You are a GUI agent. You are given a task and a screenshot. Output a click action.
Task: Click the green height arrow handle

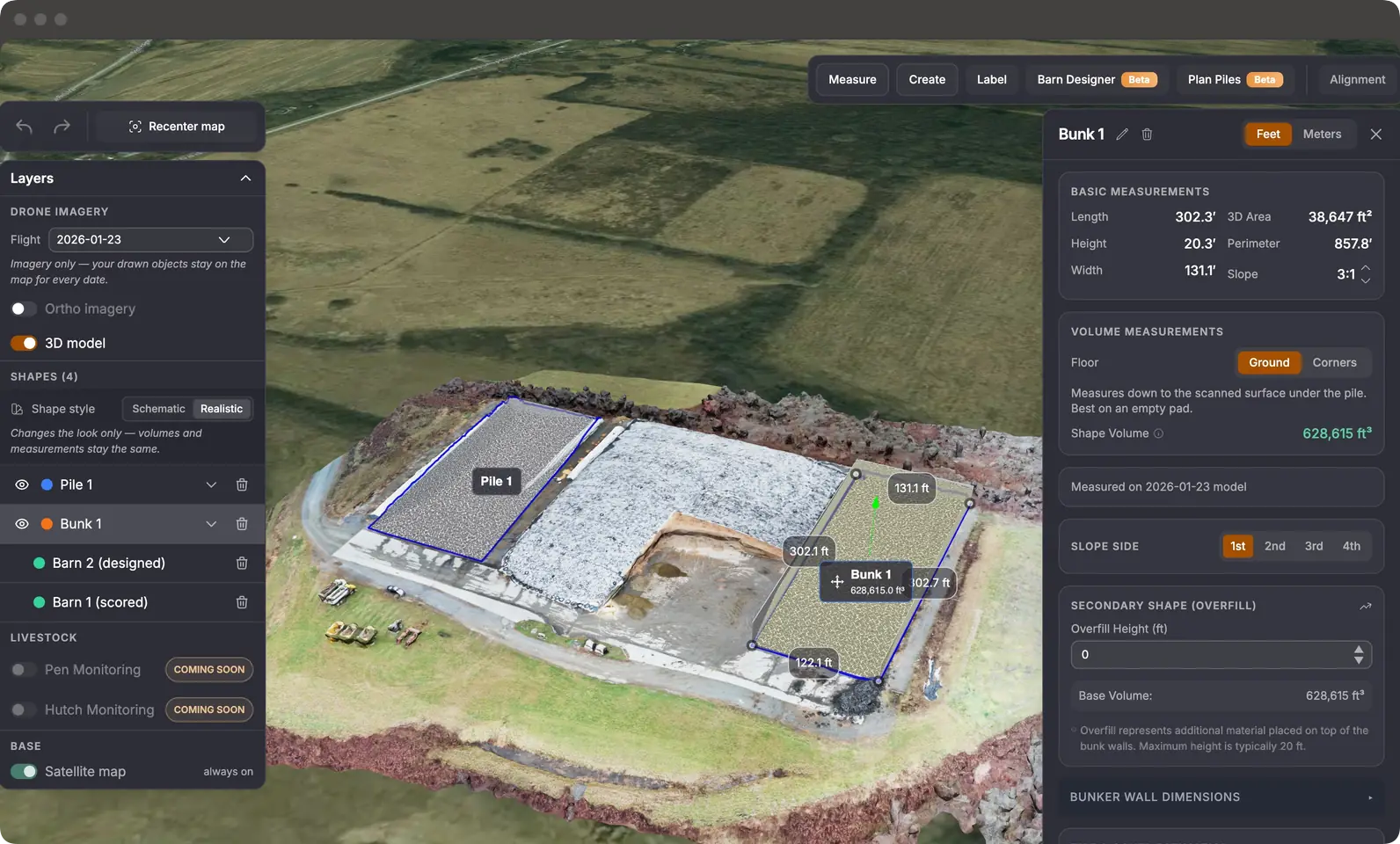click(875, 504)
